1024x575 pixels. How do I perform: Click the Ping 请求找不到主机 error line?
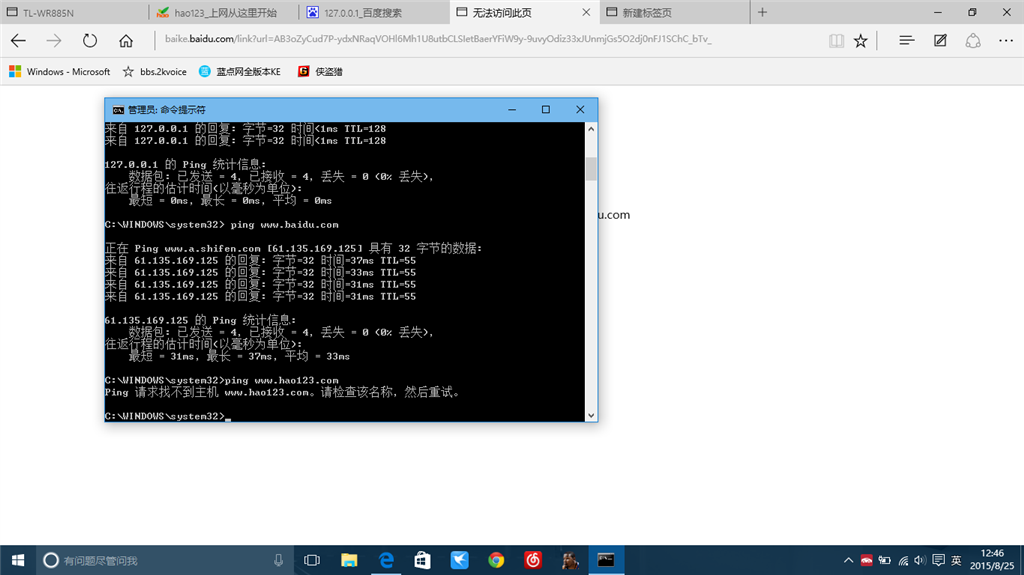coord(283,392)
